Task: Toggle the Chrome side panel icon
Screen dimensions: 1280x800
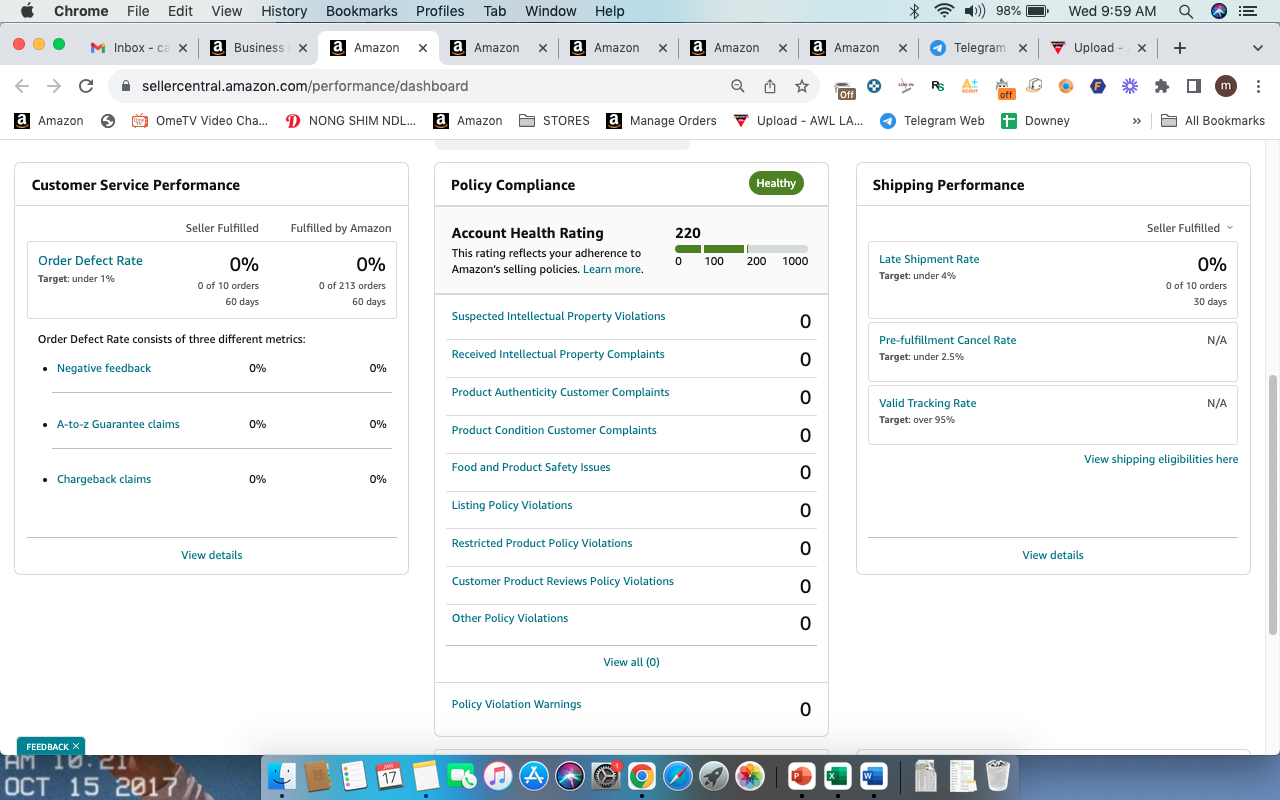Action: (1194, 86)
